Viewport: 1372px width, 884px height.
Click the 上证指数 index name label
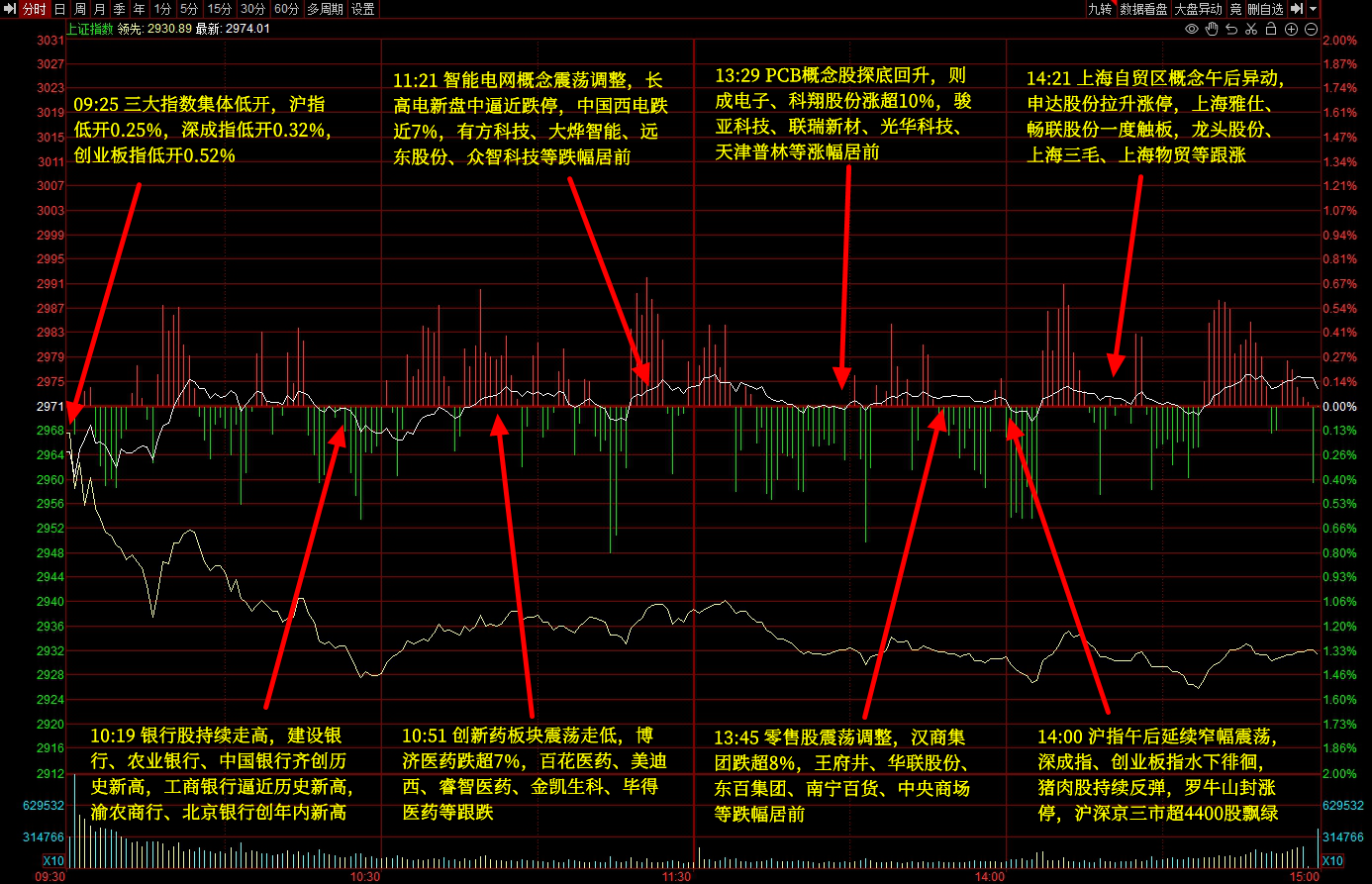click(89, 29)
